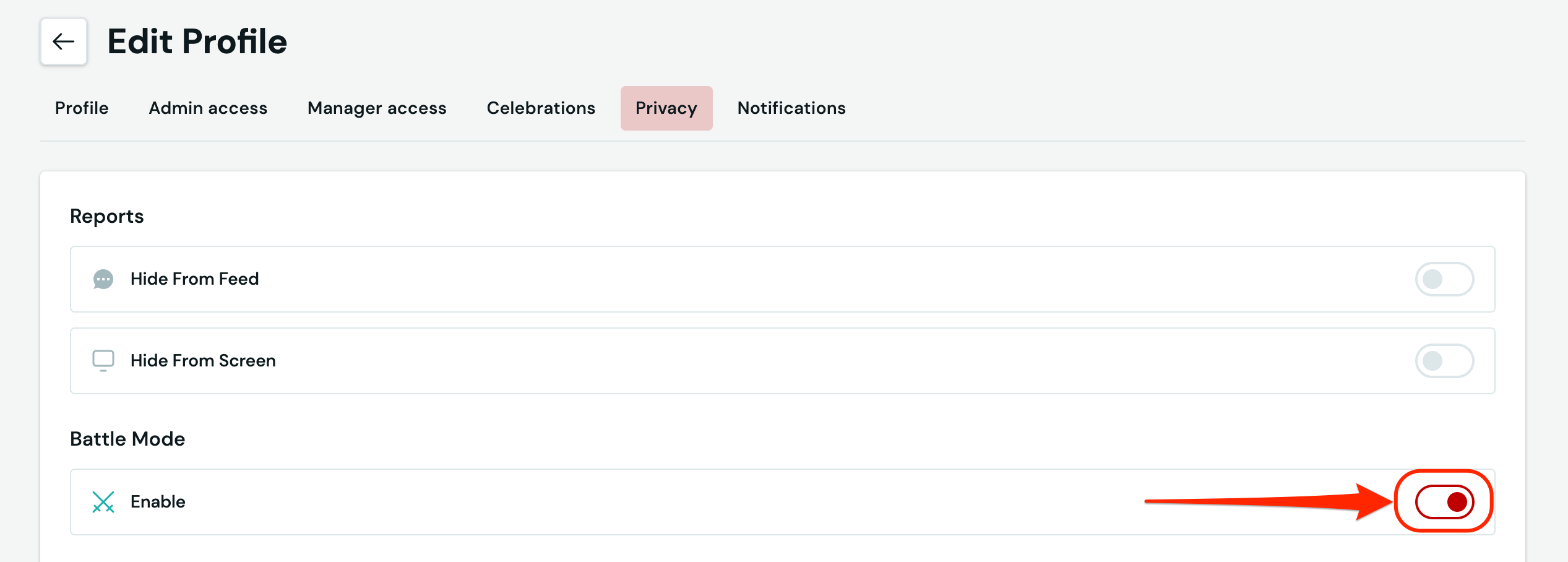Click the Battle Mode section heading
The image size is (1568, 562).
[x=127, y=439]
